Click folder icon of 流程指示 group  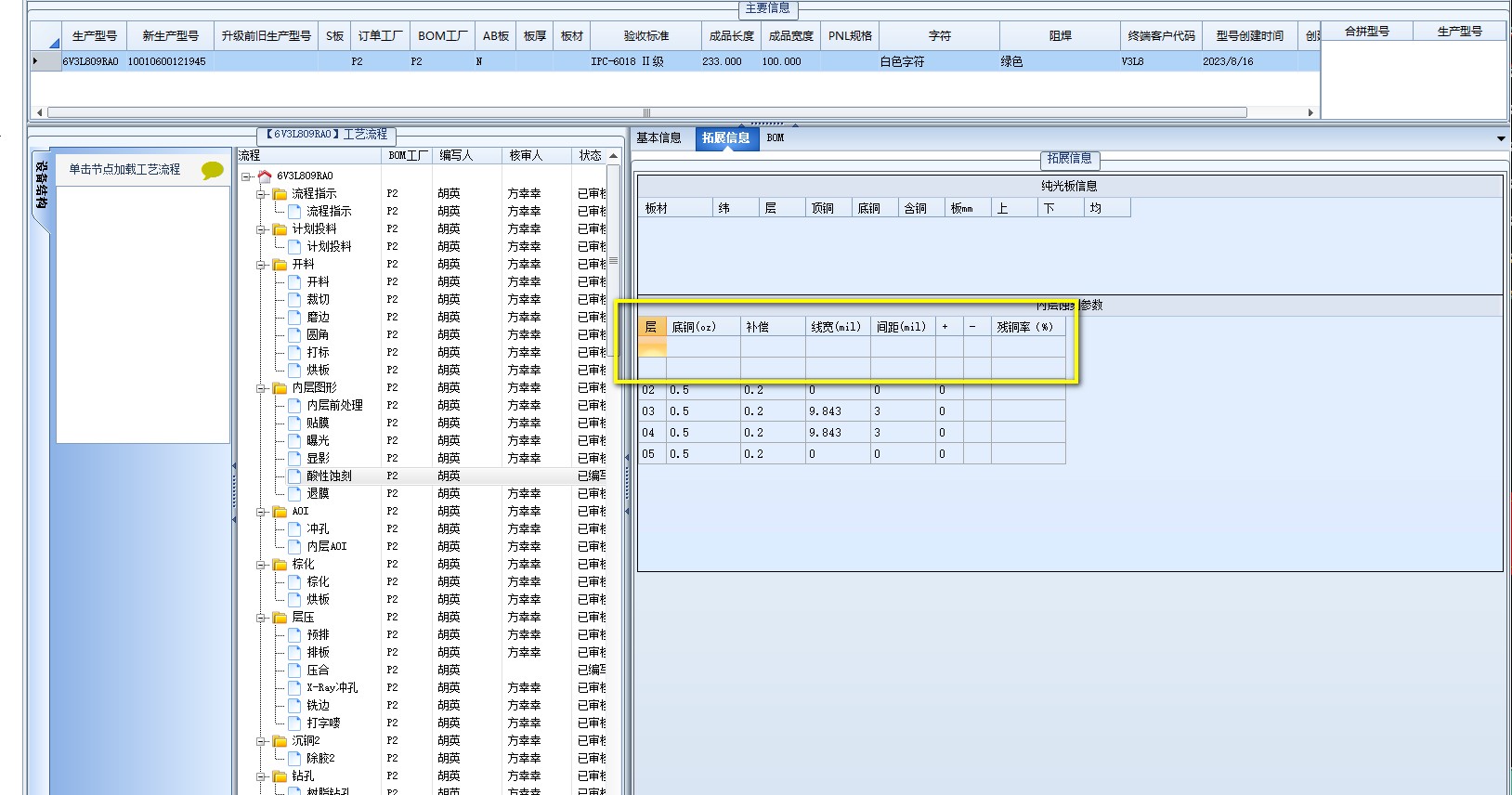(280, 193)
